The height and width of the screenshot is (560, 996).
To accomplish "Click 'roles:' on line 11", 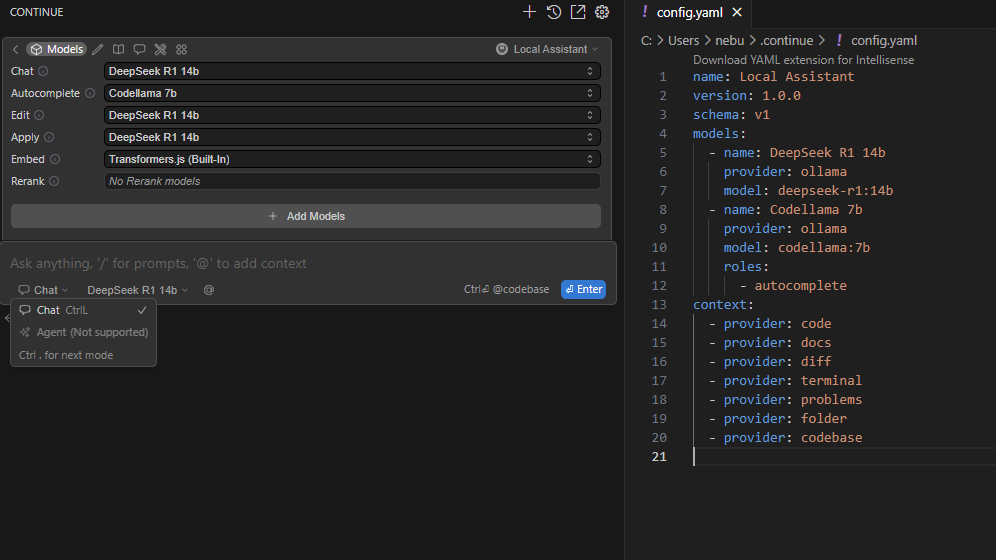I will click(746, 267).
